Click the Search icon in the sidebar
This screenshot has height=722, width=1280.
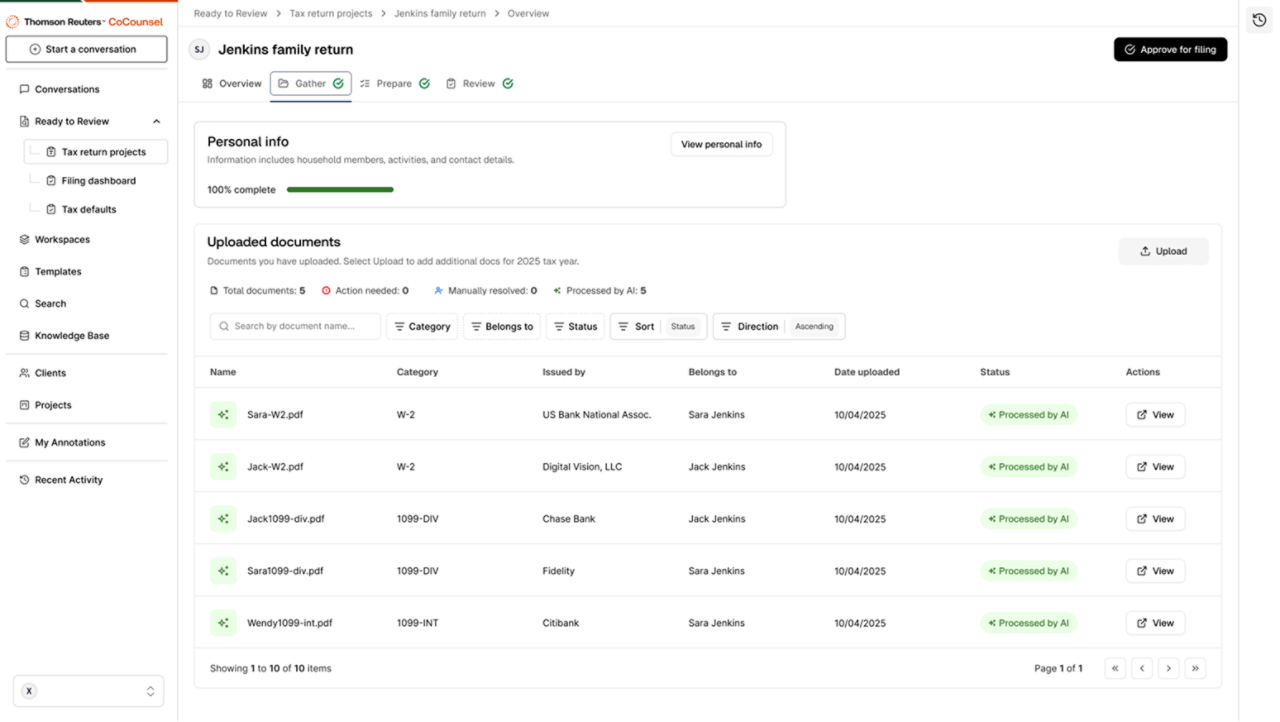[x=23, y=303]
